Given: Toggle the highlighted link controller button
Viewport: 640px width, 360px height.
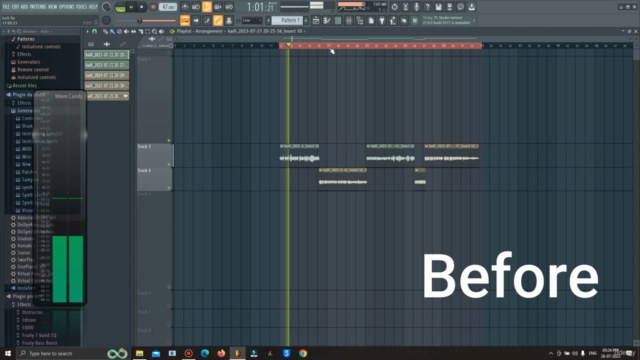Looking at the screenshot, I should (218, 20).
